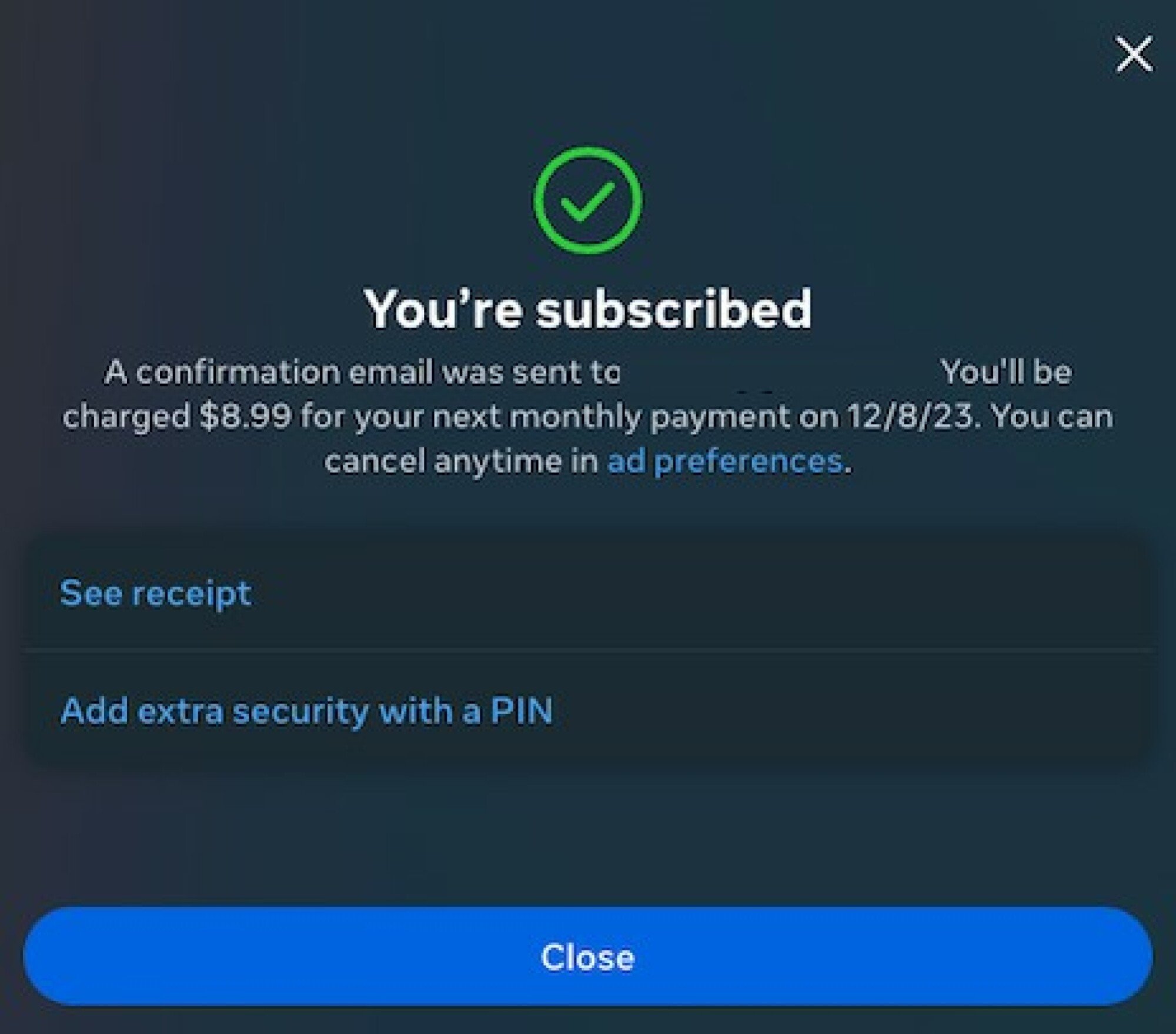The image size is (1176, 1034).
Task: Click the words "cancel anytime in"
Action: pos(461,461)
